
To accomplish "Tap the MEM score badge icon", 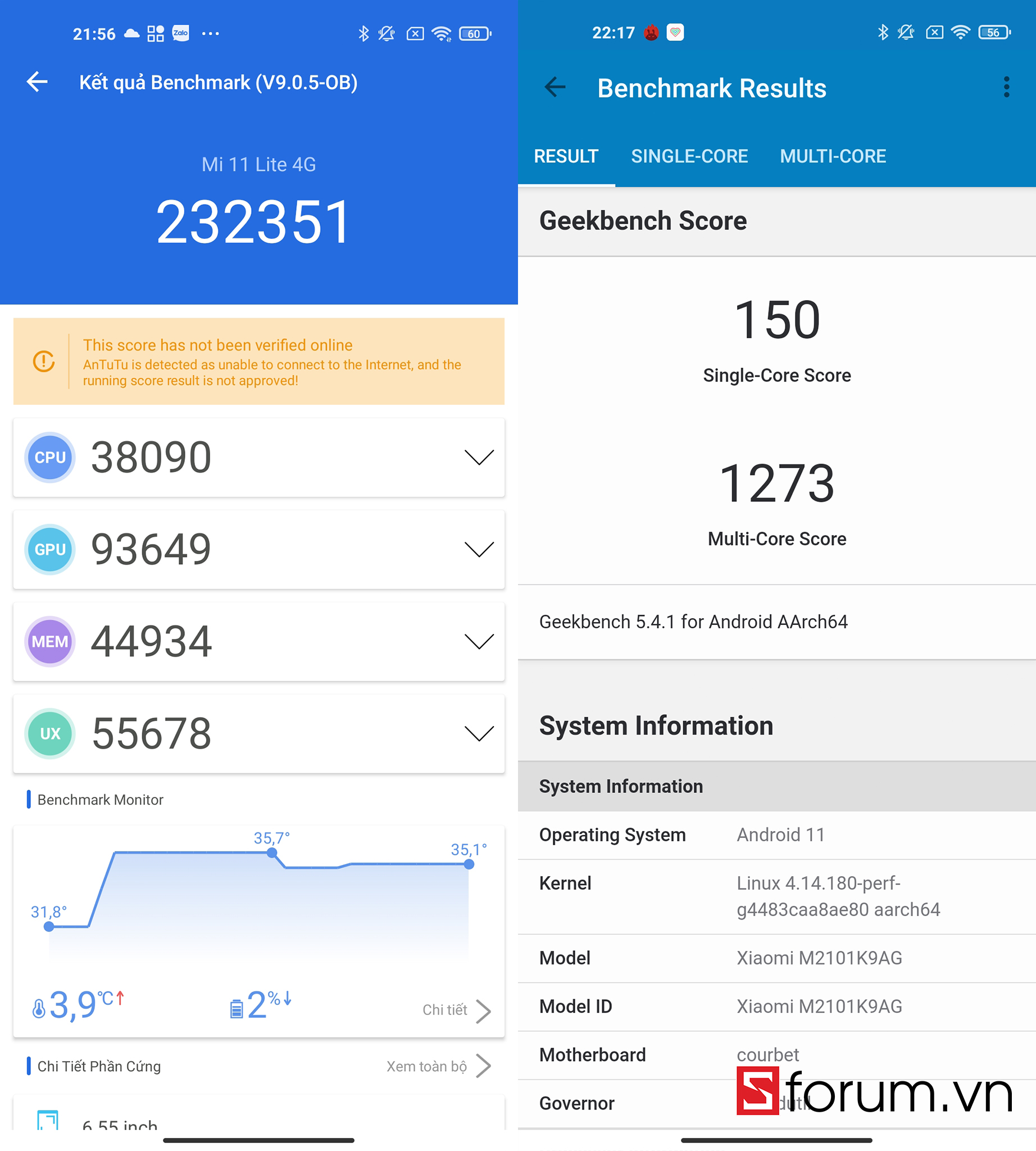I will pos(50,642).
